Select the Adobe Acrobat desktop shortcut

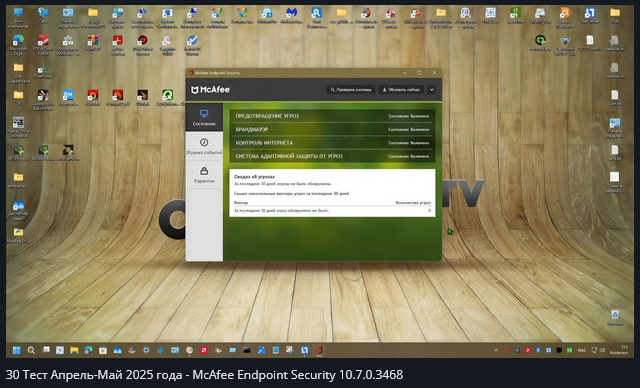(x=118, y=45)
